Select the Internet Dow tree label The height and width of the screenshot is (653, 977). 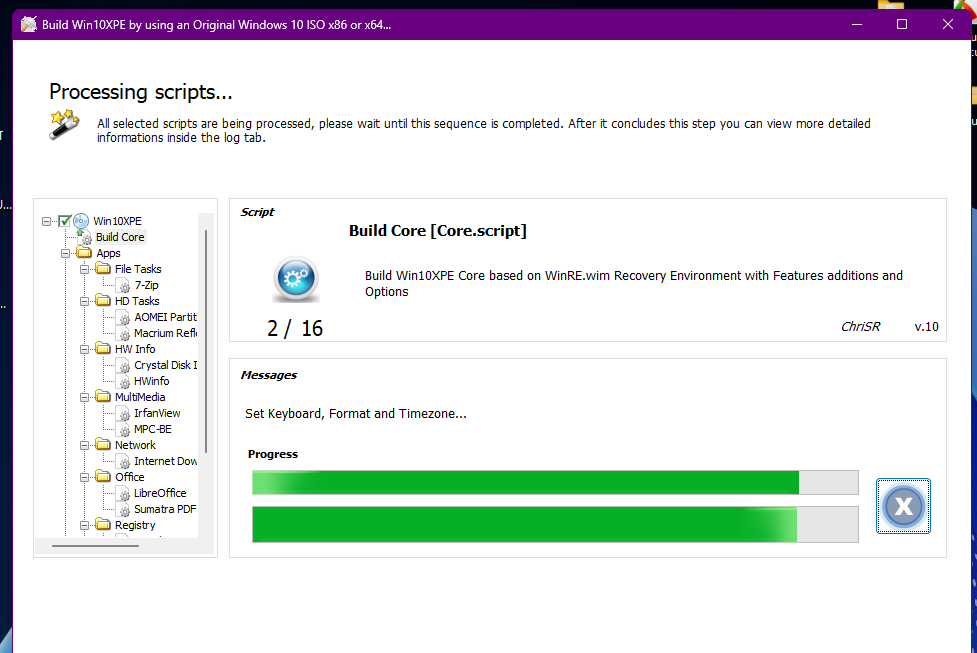[165, 461]
